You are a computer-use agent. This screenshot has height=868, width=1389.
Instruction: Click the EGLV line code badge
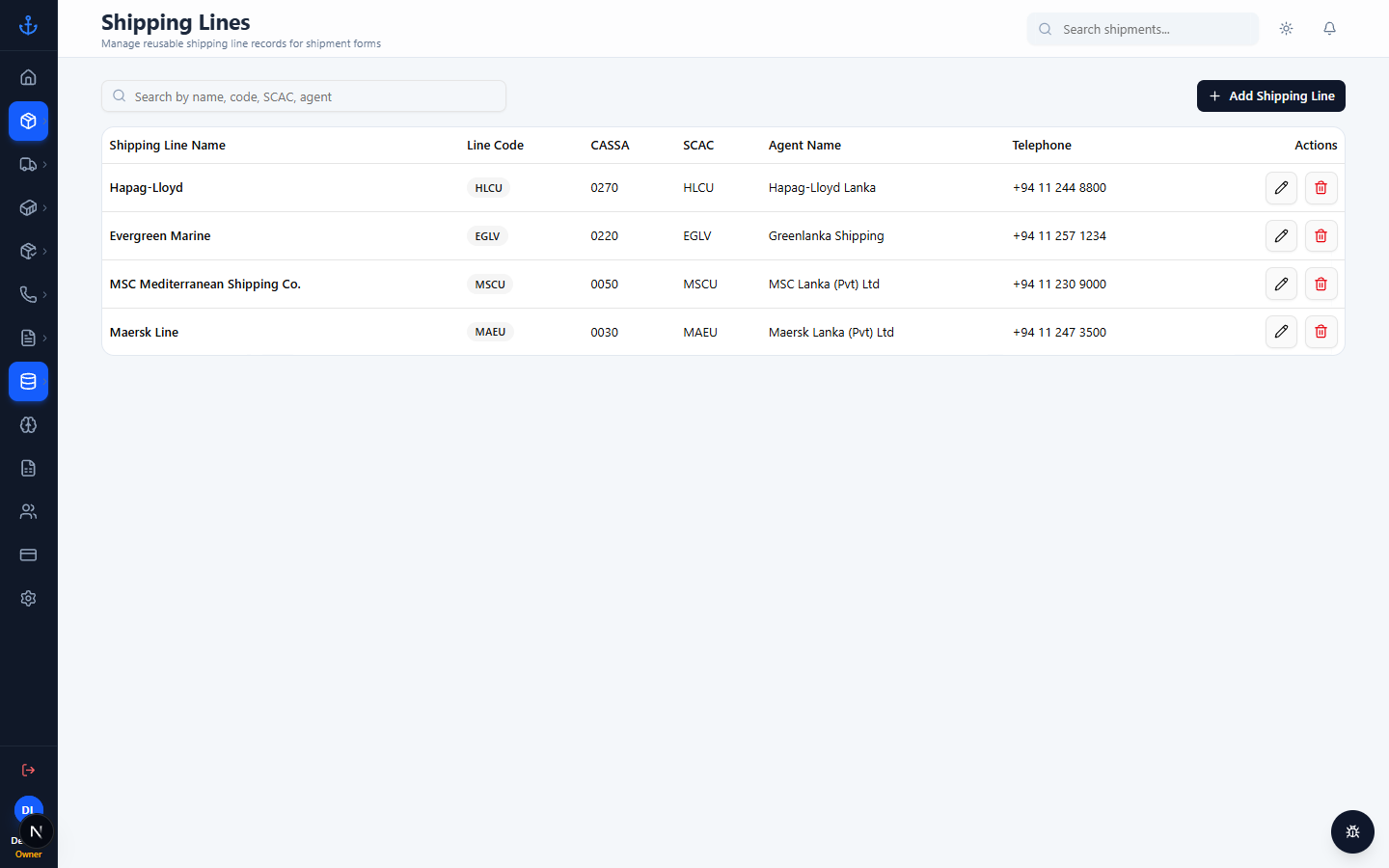[487, 236]
